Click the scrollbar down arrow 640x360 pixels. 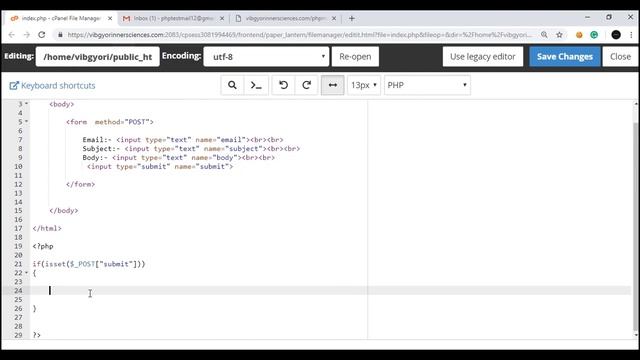point(636,335)
